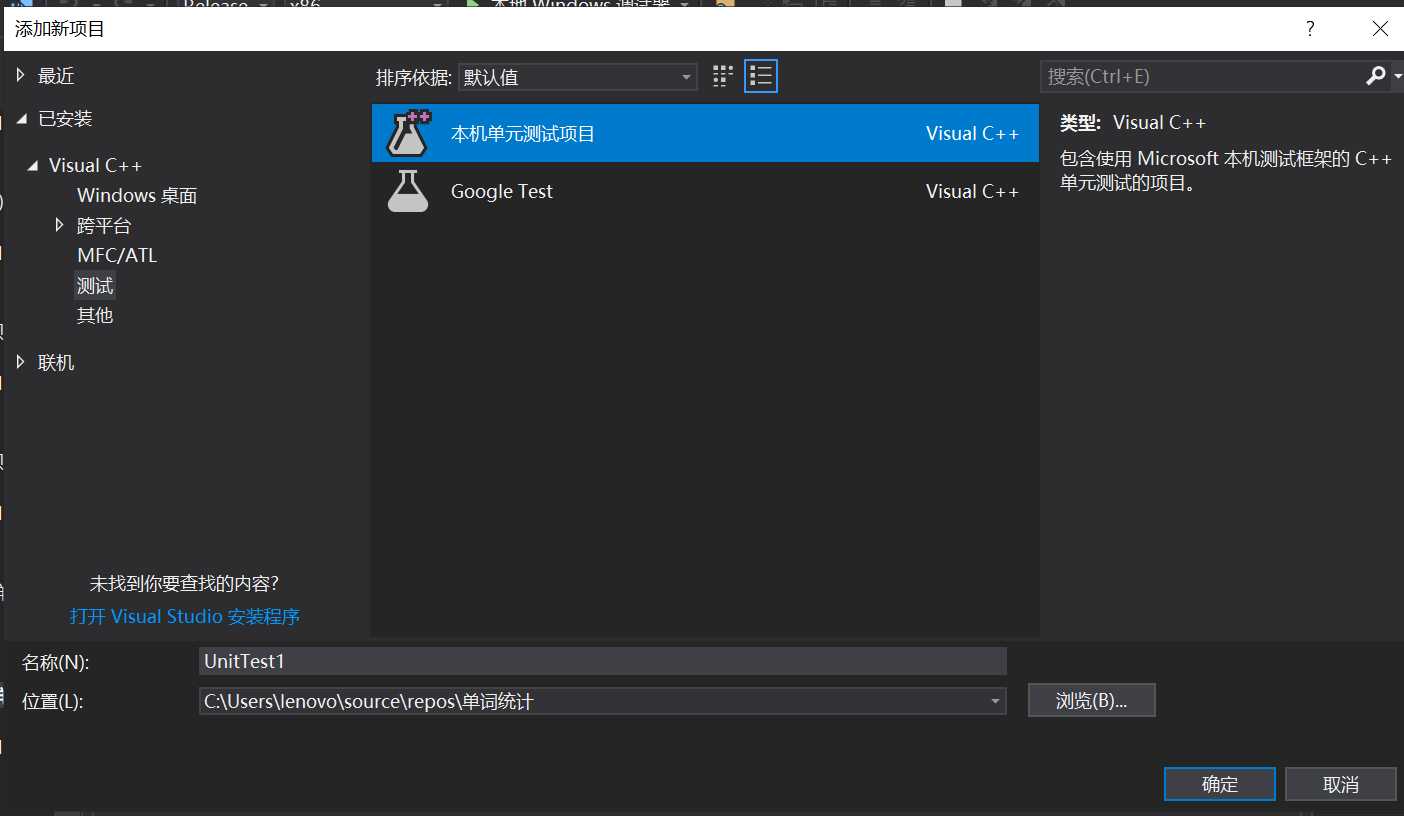Expand the 联机 tree node
This screenshot has height=816, width=1404.
[x=21, y=362]
